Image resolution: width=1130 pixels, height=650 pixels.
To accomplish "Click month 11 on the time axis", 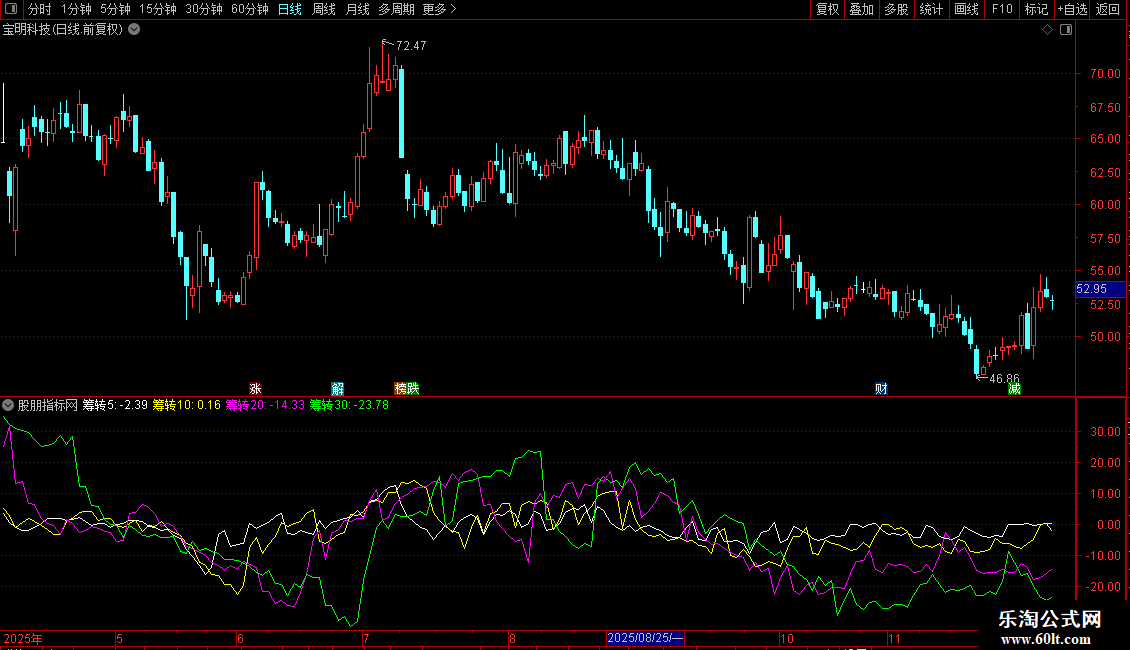I will click(x=894, y=638).
